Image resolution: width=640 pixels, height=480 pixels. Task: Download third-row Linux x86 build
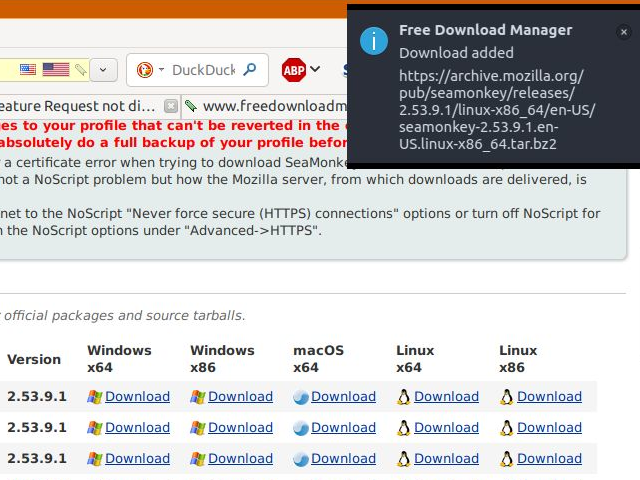(x=549, y=458)
